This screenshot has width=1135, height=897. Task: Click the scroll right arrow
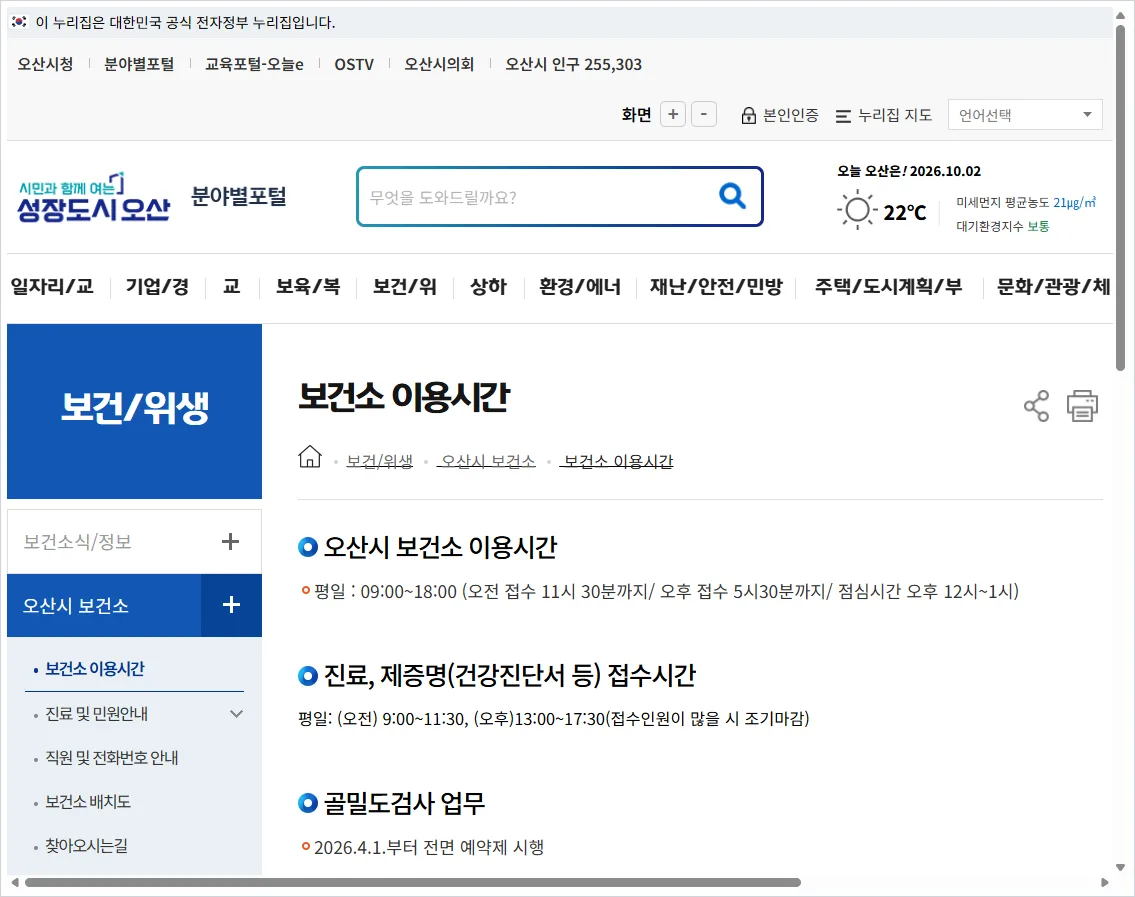(x=1105, y=883)
